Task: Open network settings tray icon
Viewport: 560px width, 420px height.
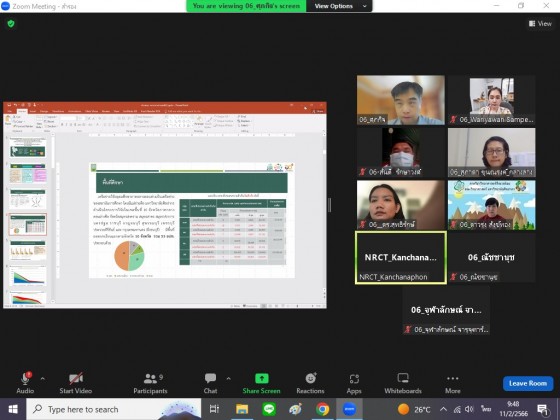Action: (457, 409)
